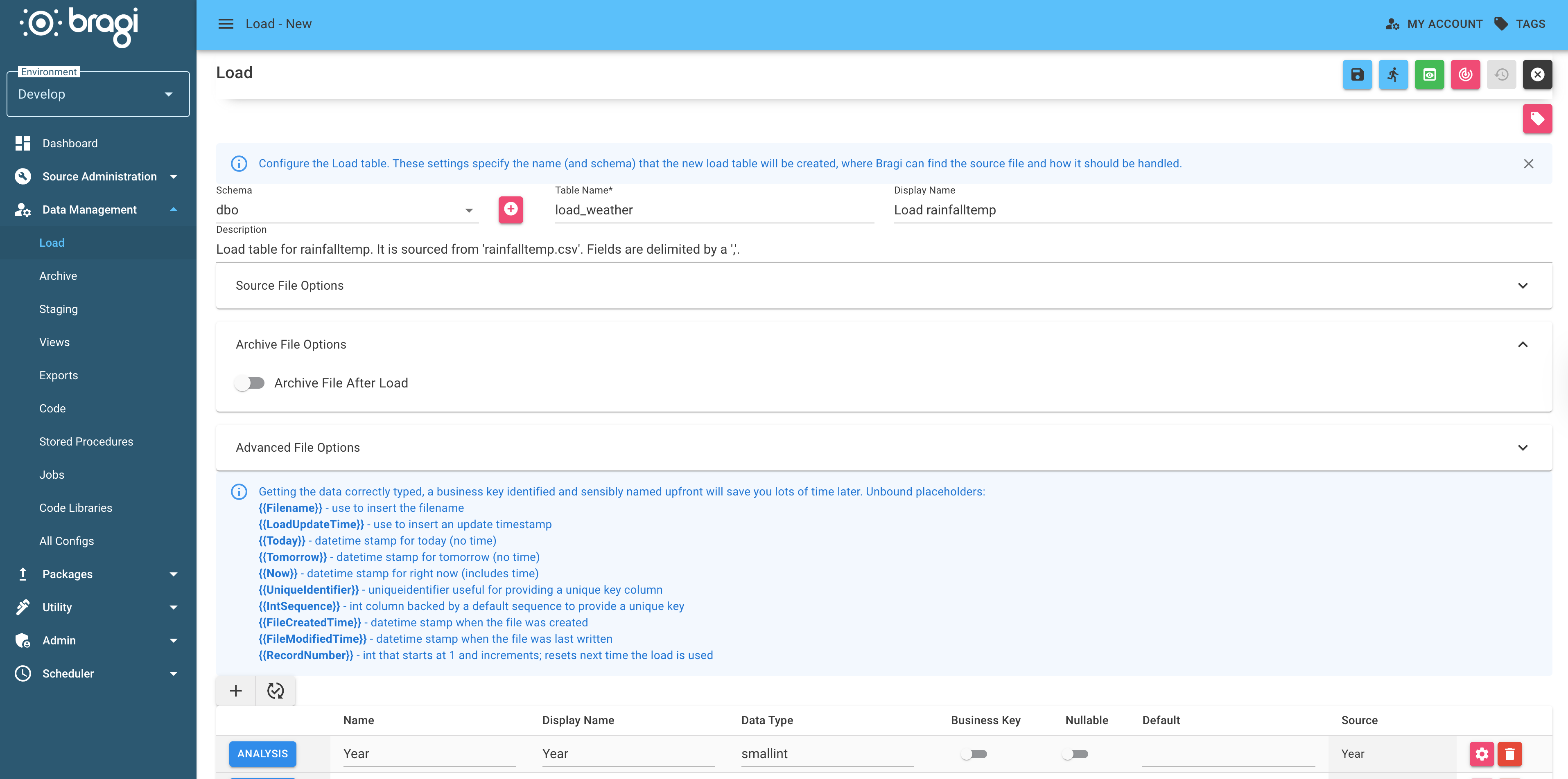Click the Business Key column header
The height and width of the screenshot is (779, 1568).
pyautogui.click(x=985, y=720)
